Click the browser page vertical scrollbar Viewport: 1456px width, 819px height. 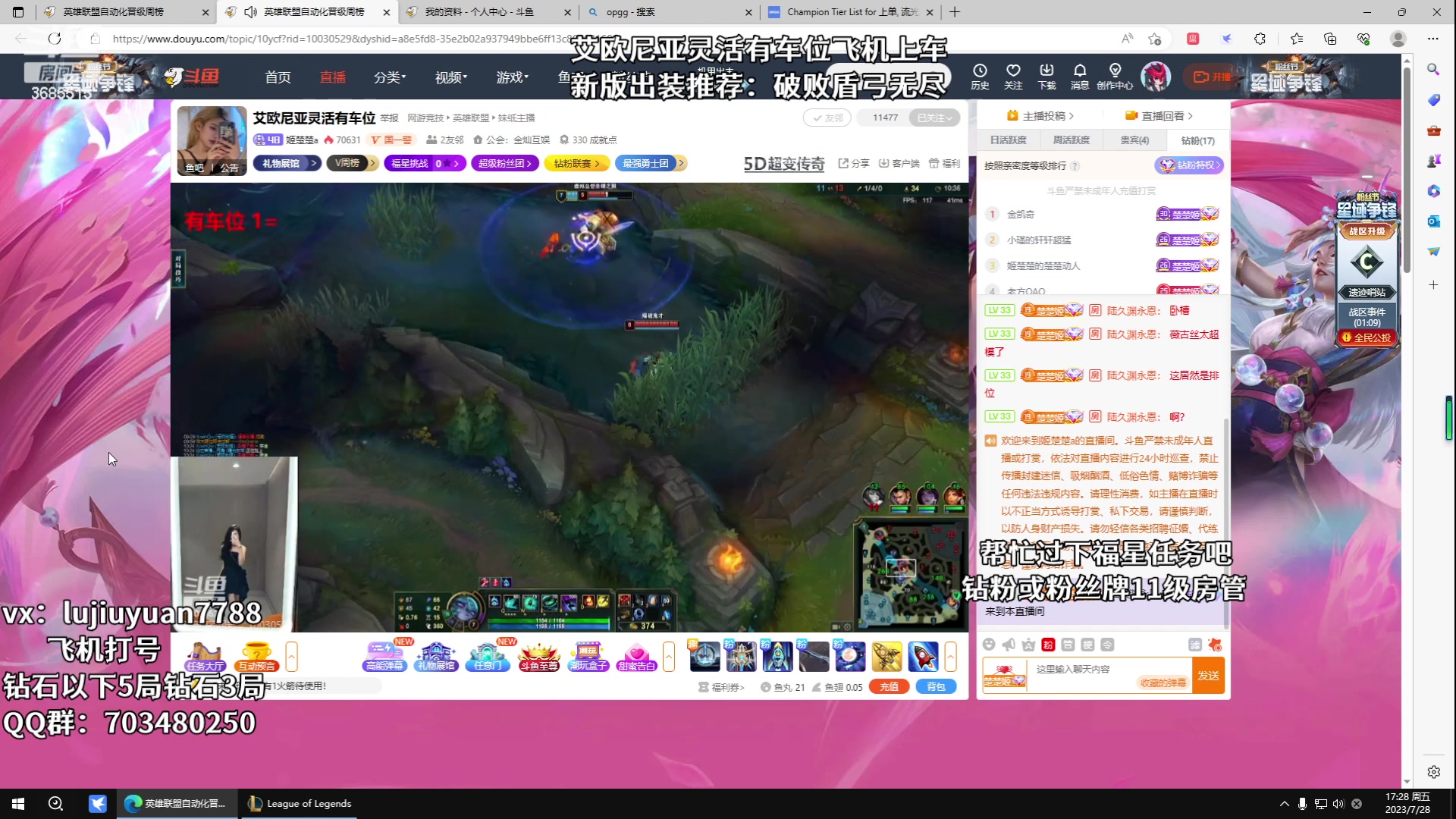(x=1407, y=171)
